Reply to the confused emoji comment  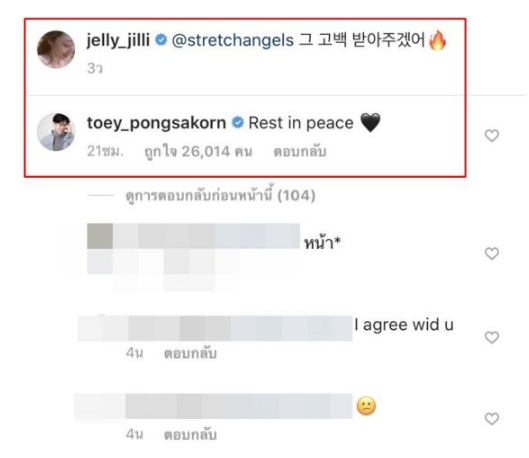pos(190,434)
